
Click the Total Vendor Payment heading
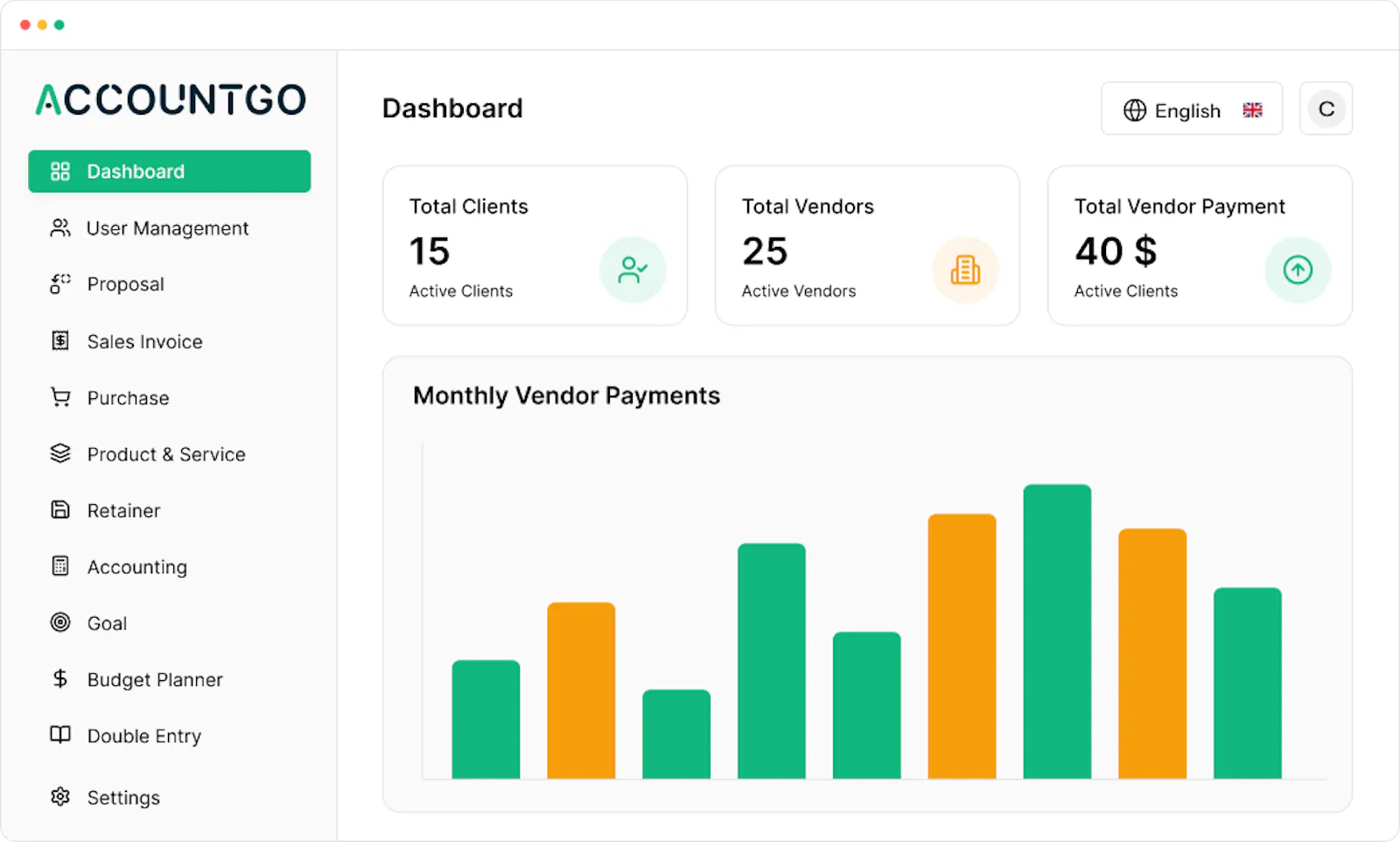pyautogui.click(x=1179, y=207)
